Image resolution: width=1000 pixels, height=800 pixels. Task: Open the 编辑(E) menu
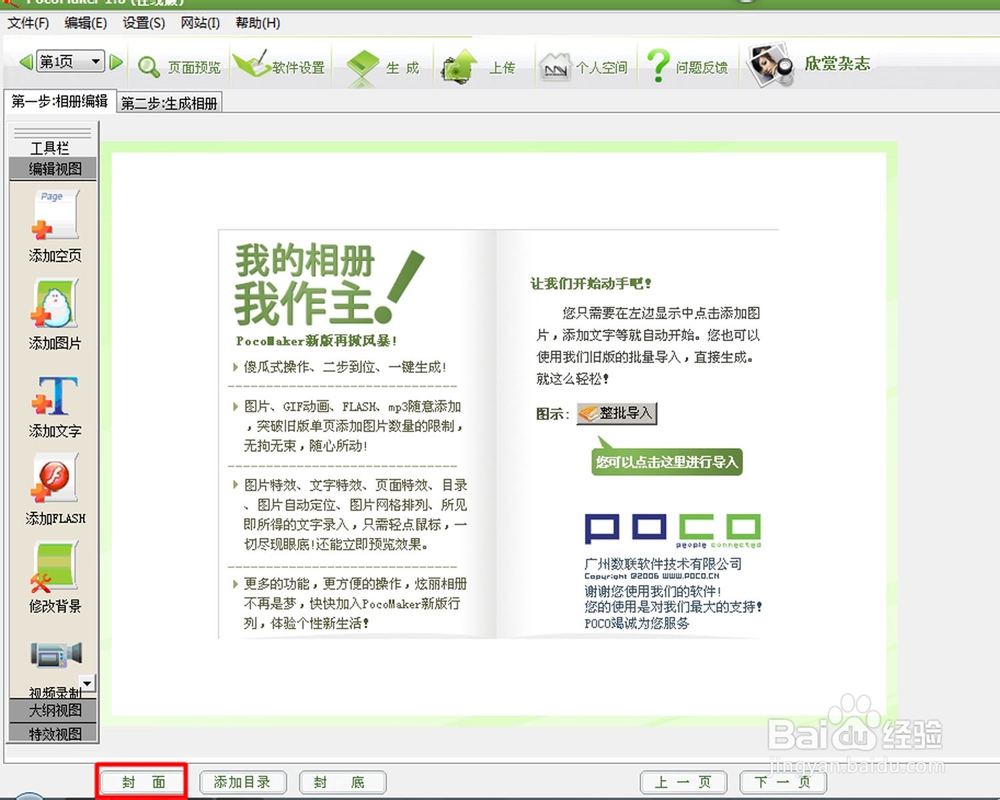click(85, 23)
